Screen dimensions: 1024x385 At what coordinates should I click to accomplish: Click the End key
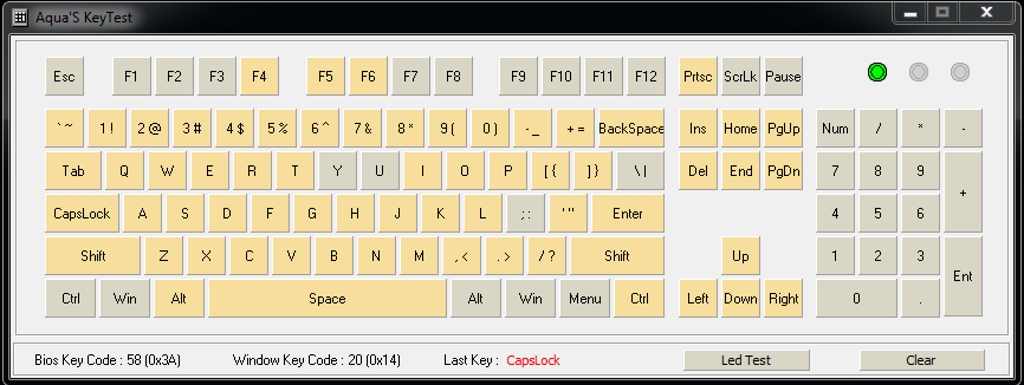(741, 171)
